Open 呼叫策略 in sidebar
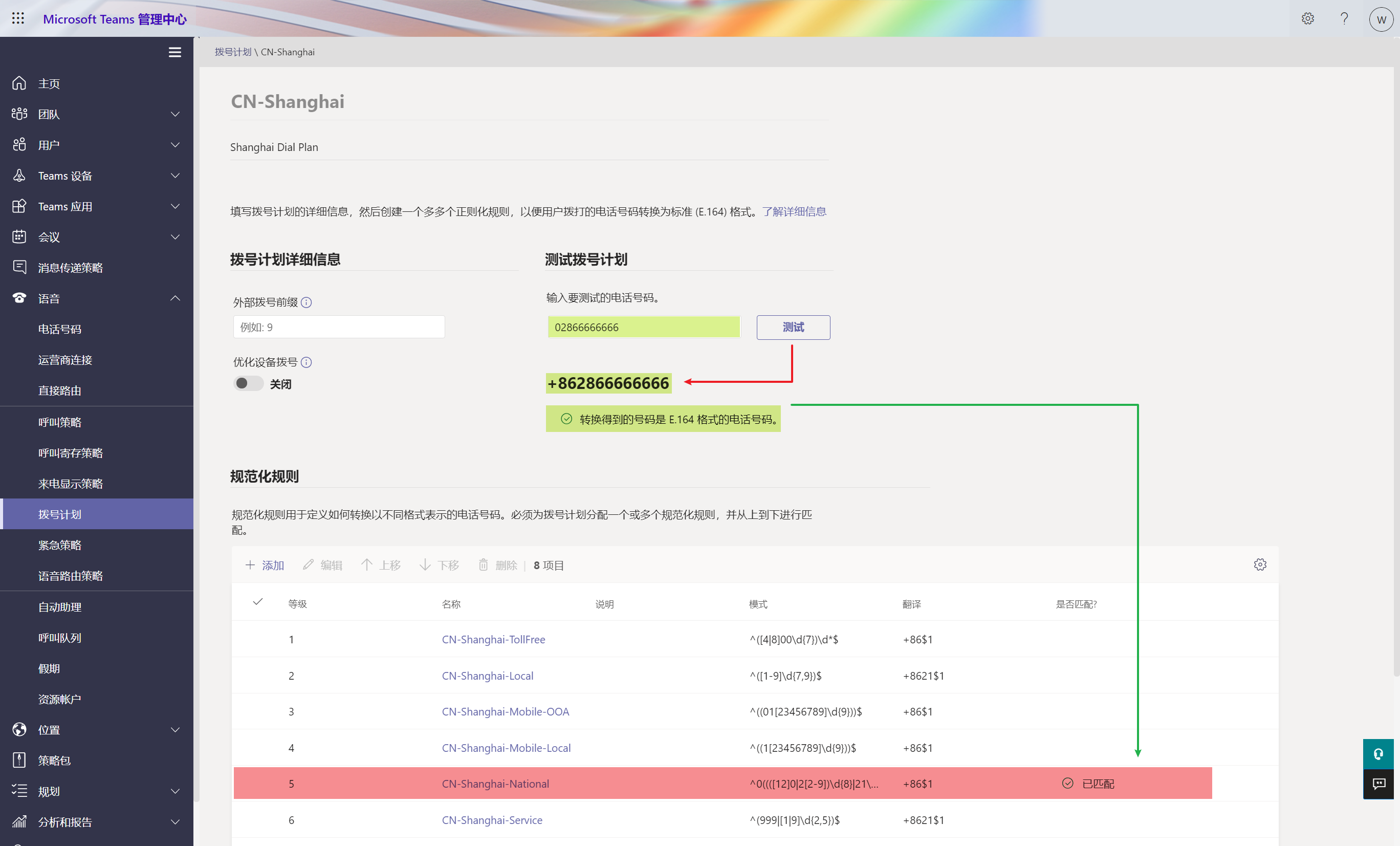 coord(60,422)
